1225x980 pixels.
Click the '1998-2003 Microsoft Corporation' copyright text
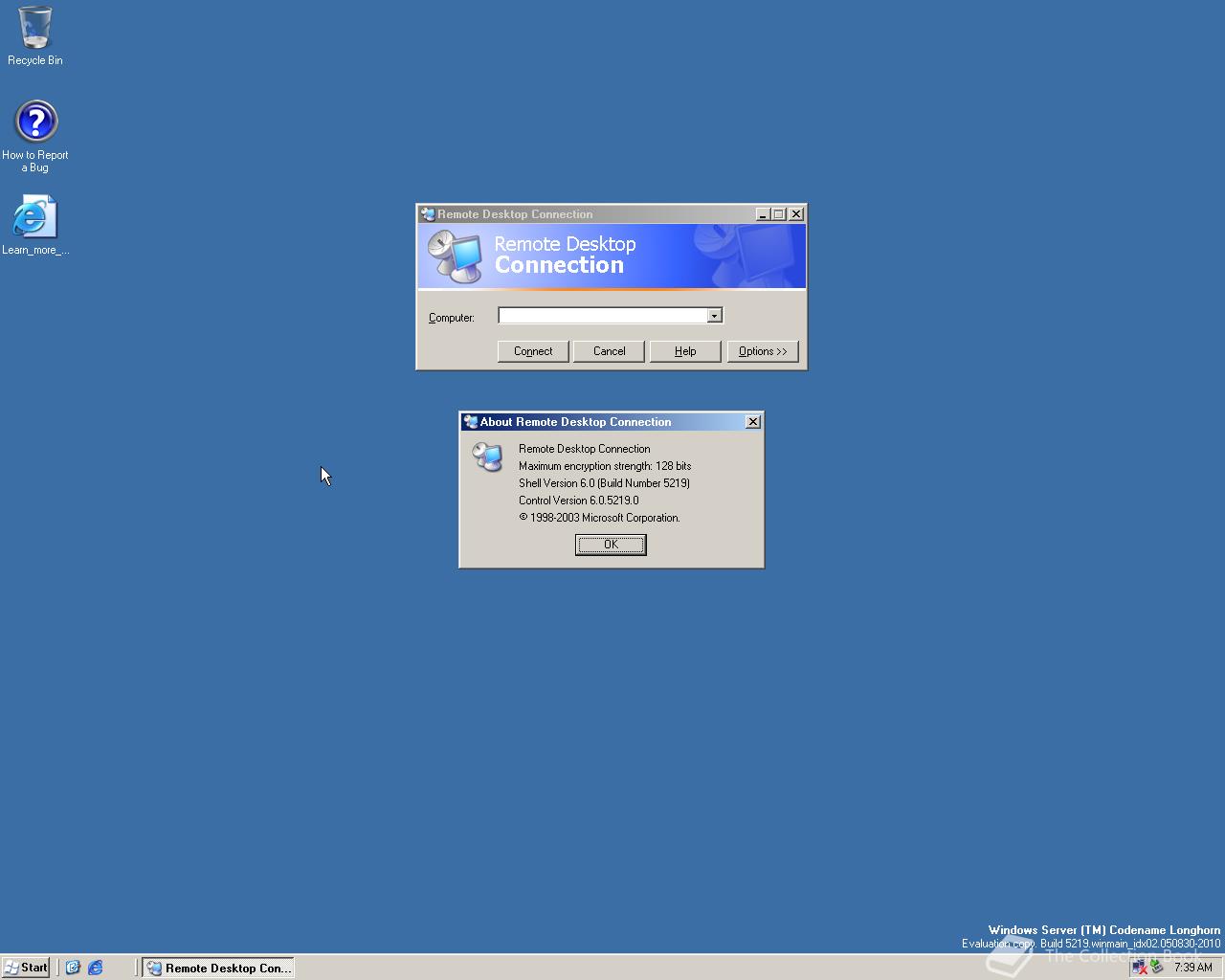(599, 518)
